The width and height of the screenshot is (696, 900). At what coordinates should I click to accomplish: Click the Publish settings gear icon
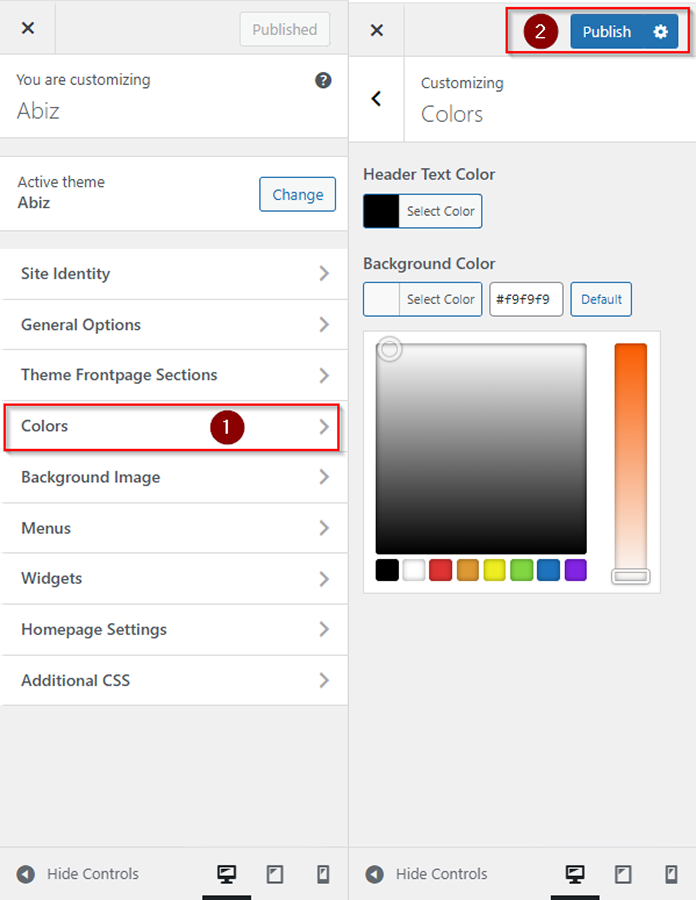click(660, 32)
